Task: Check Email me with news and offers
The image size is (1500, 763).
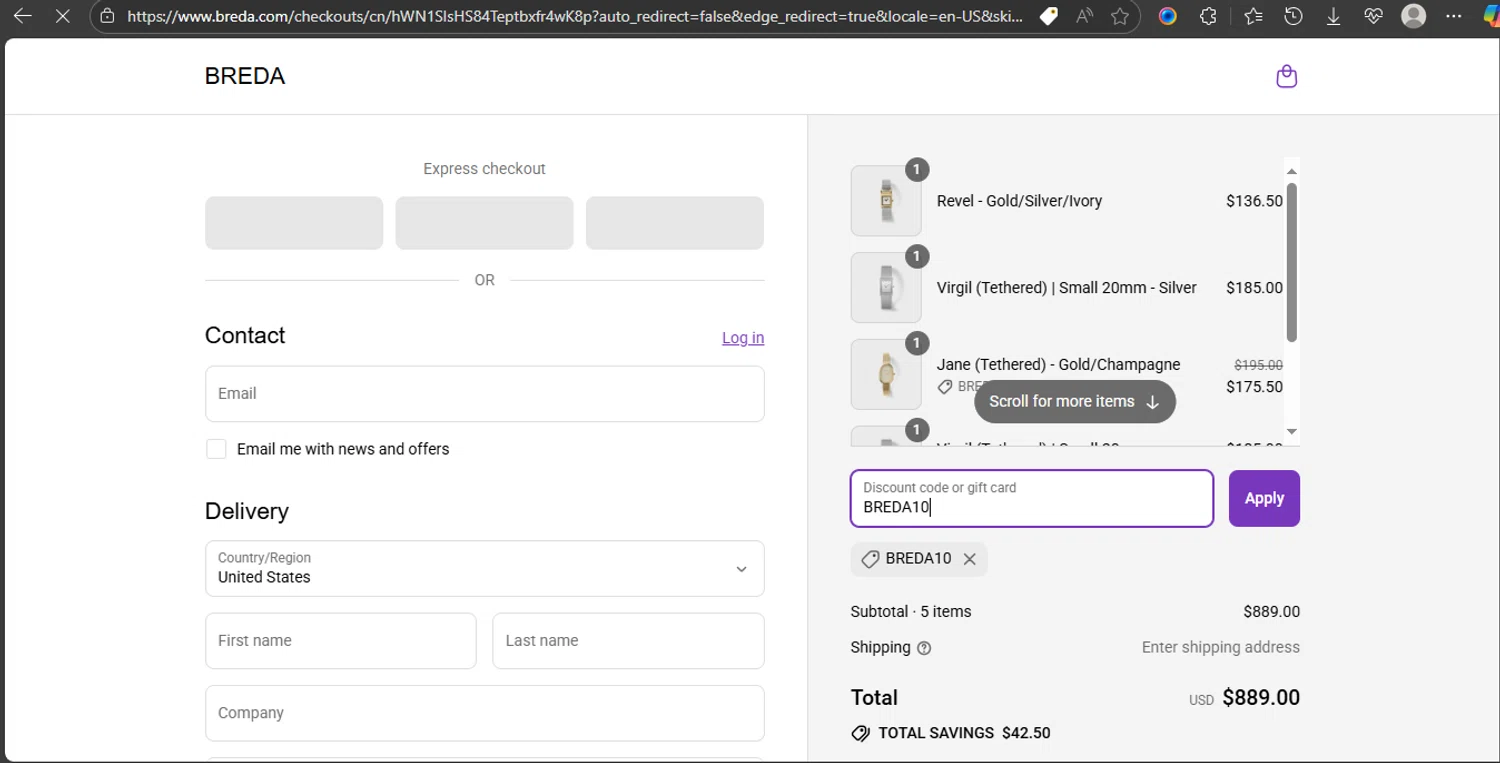Action: click(x=216, y=449)
